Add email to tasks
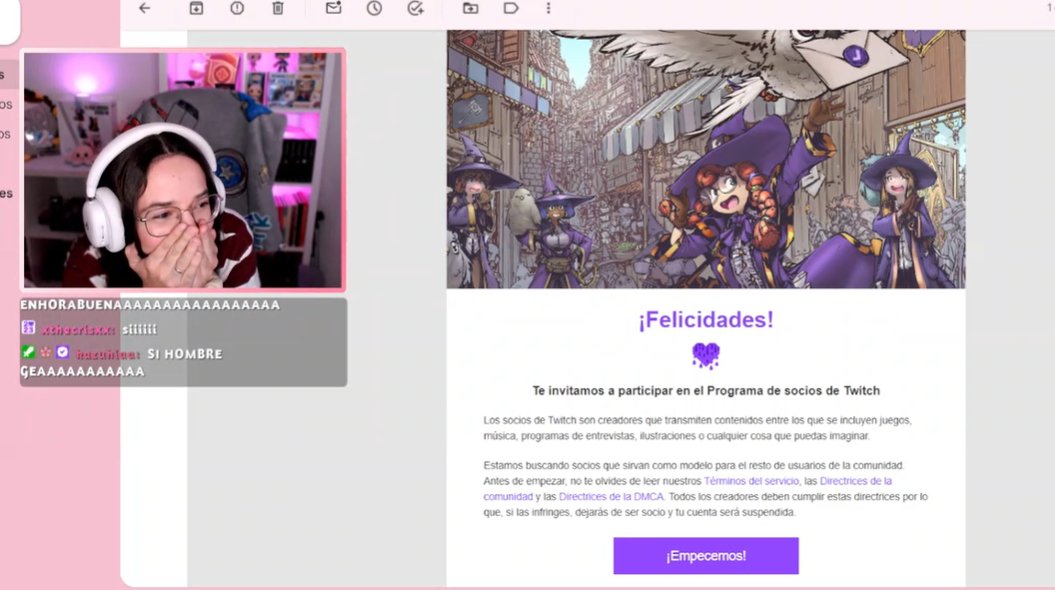The height and width of the screenshot is (590, 1055). pos(416,8)
